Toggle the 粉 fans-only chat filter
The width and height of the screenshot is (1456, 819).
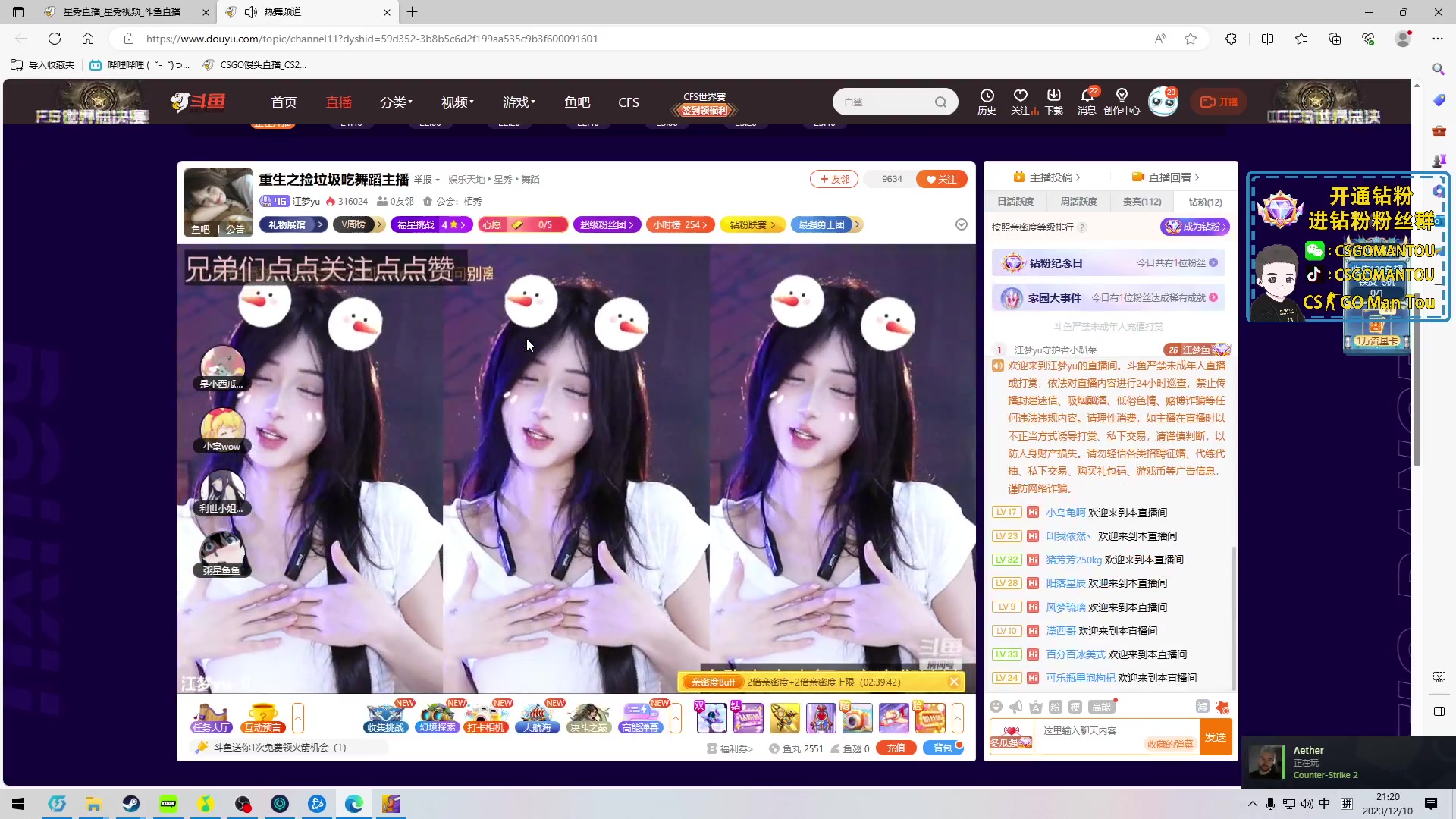click(x=1055, y=706)
